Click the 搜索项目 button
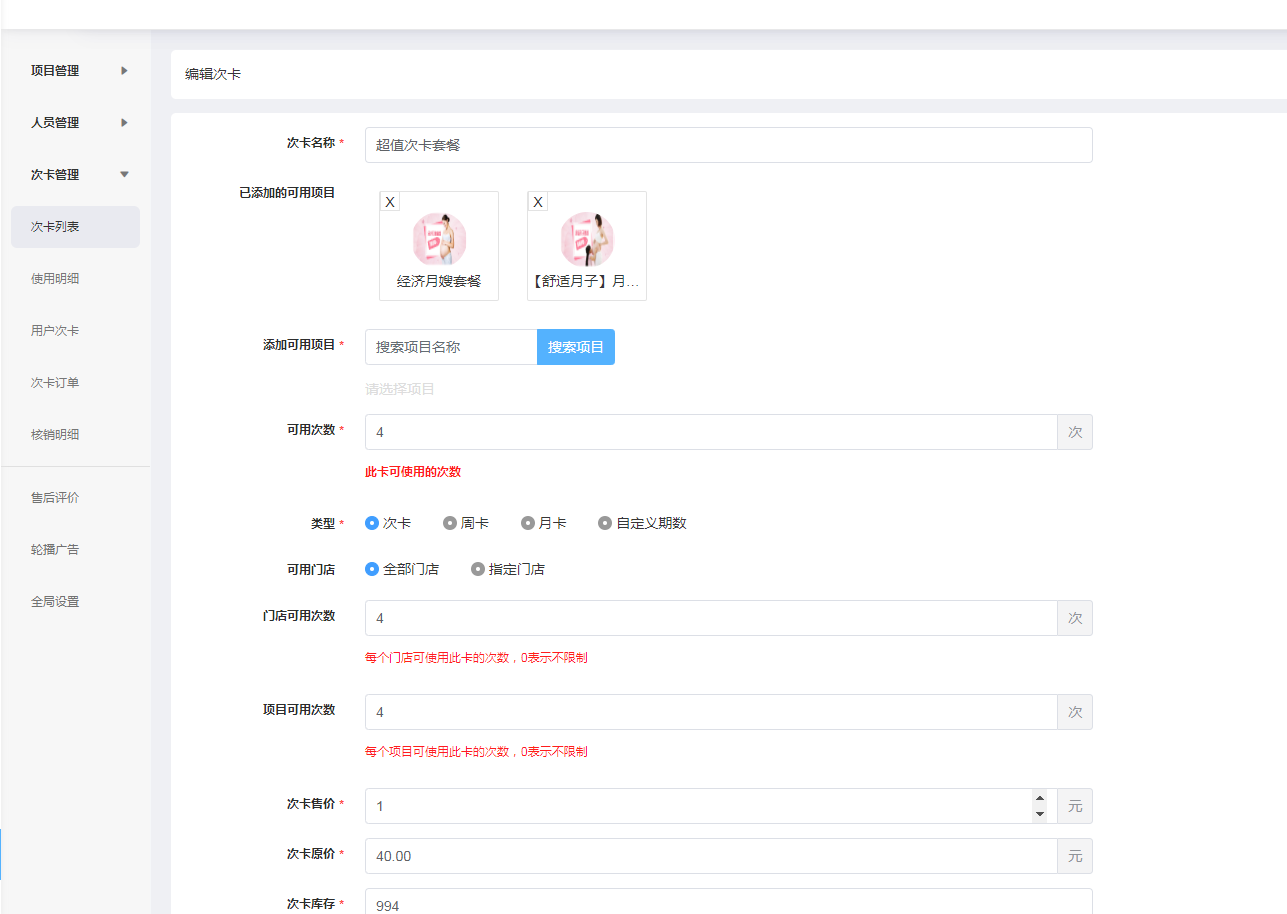1287x914 pixels. 576,347
